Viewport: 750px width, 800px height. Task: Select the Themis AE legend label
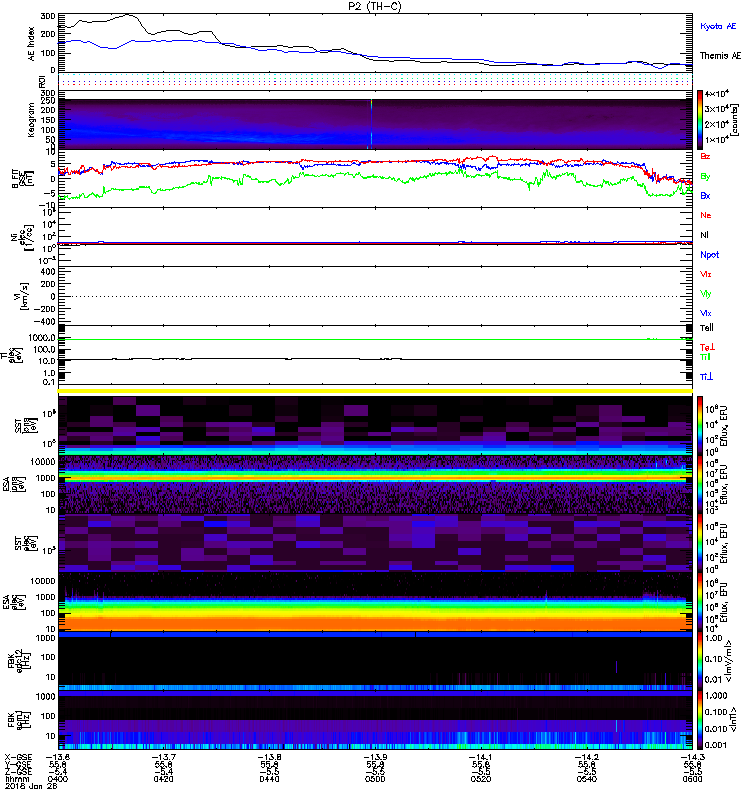coord(720,56)
